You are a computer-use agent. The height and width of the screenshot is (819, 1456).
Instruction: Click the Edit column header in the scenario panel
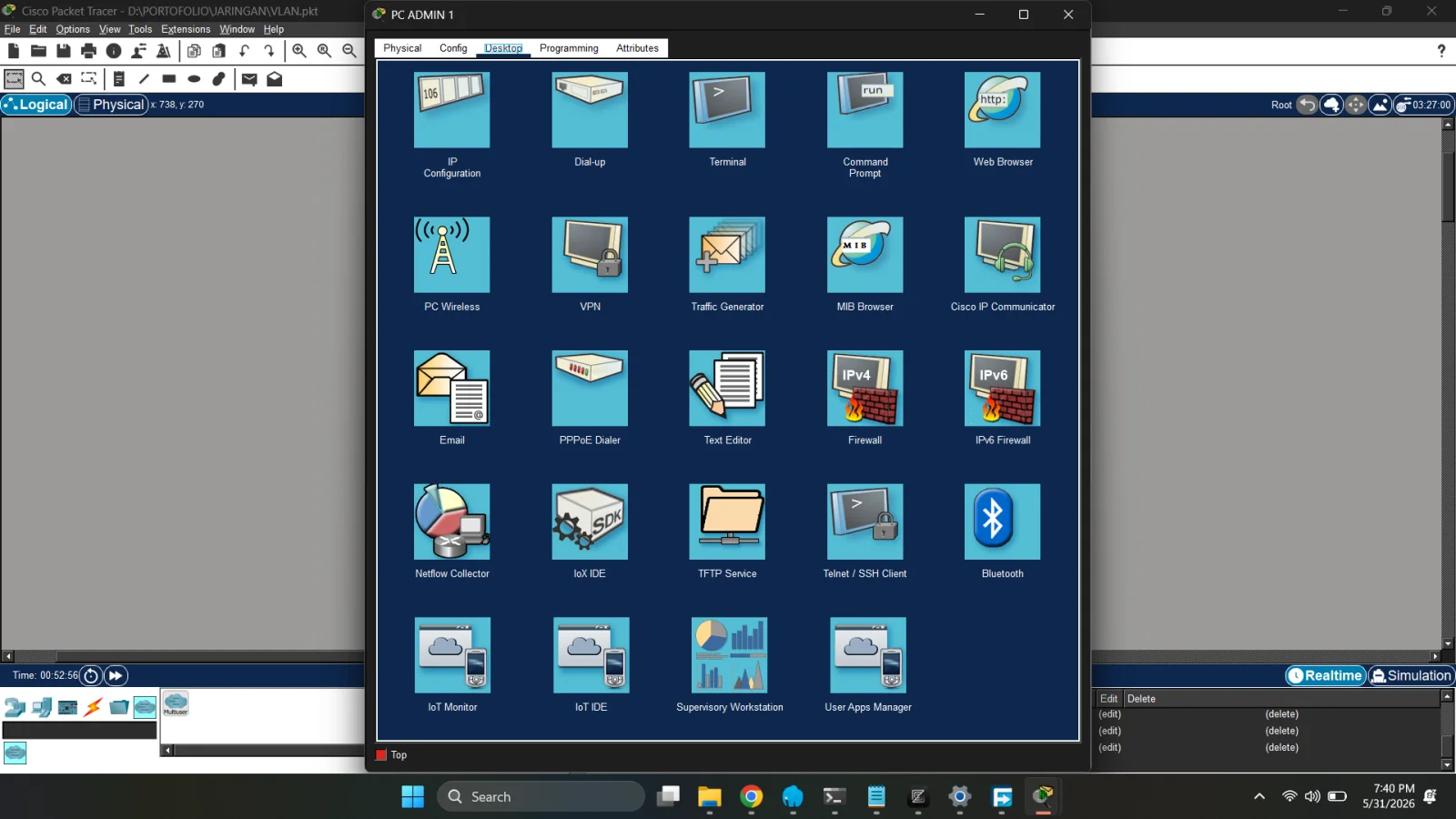click(x=1108, y=699)
